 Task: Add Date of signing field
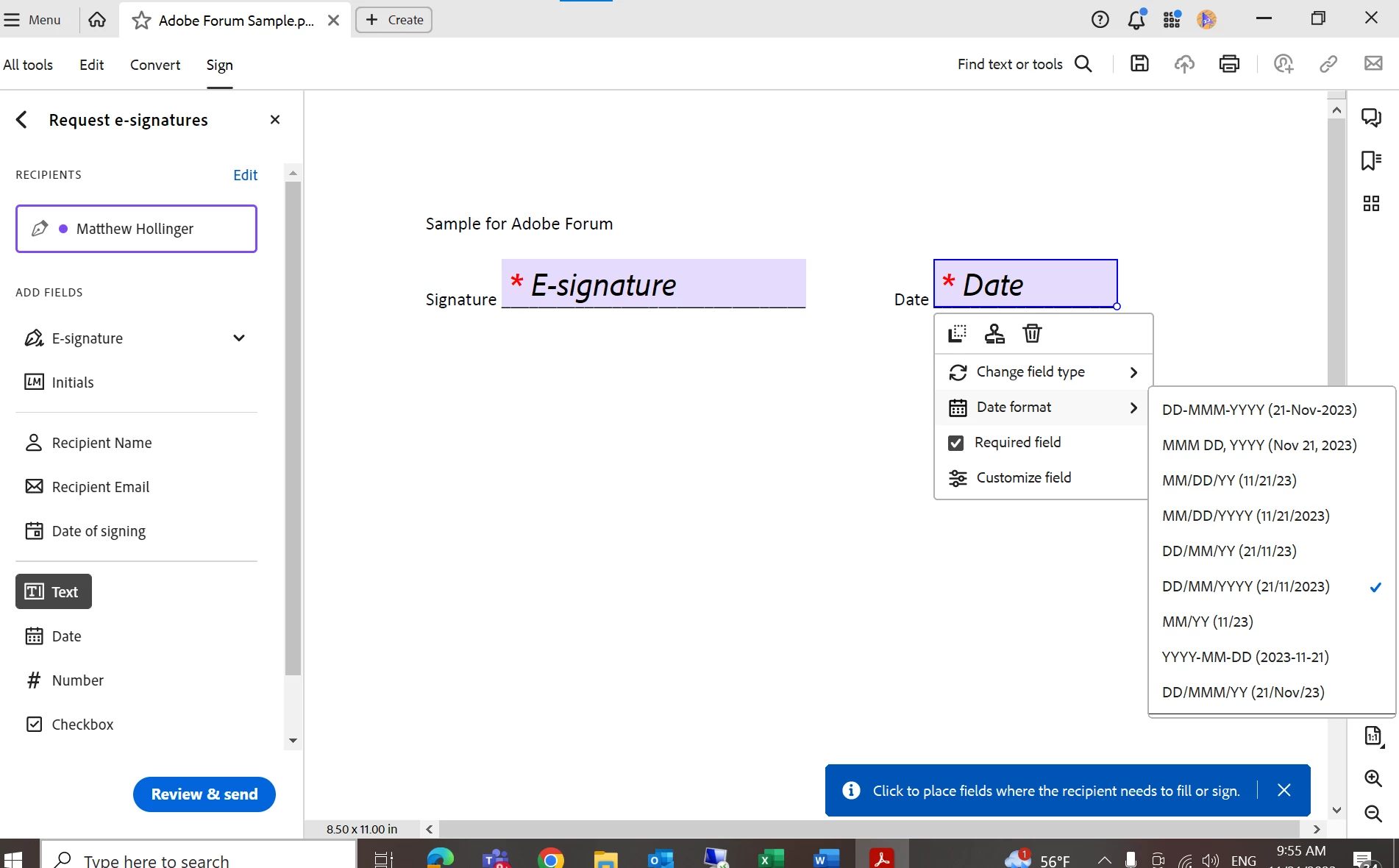(85, 531)
